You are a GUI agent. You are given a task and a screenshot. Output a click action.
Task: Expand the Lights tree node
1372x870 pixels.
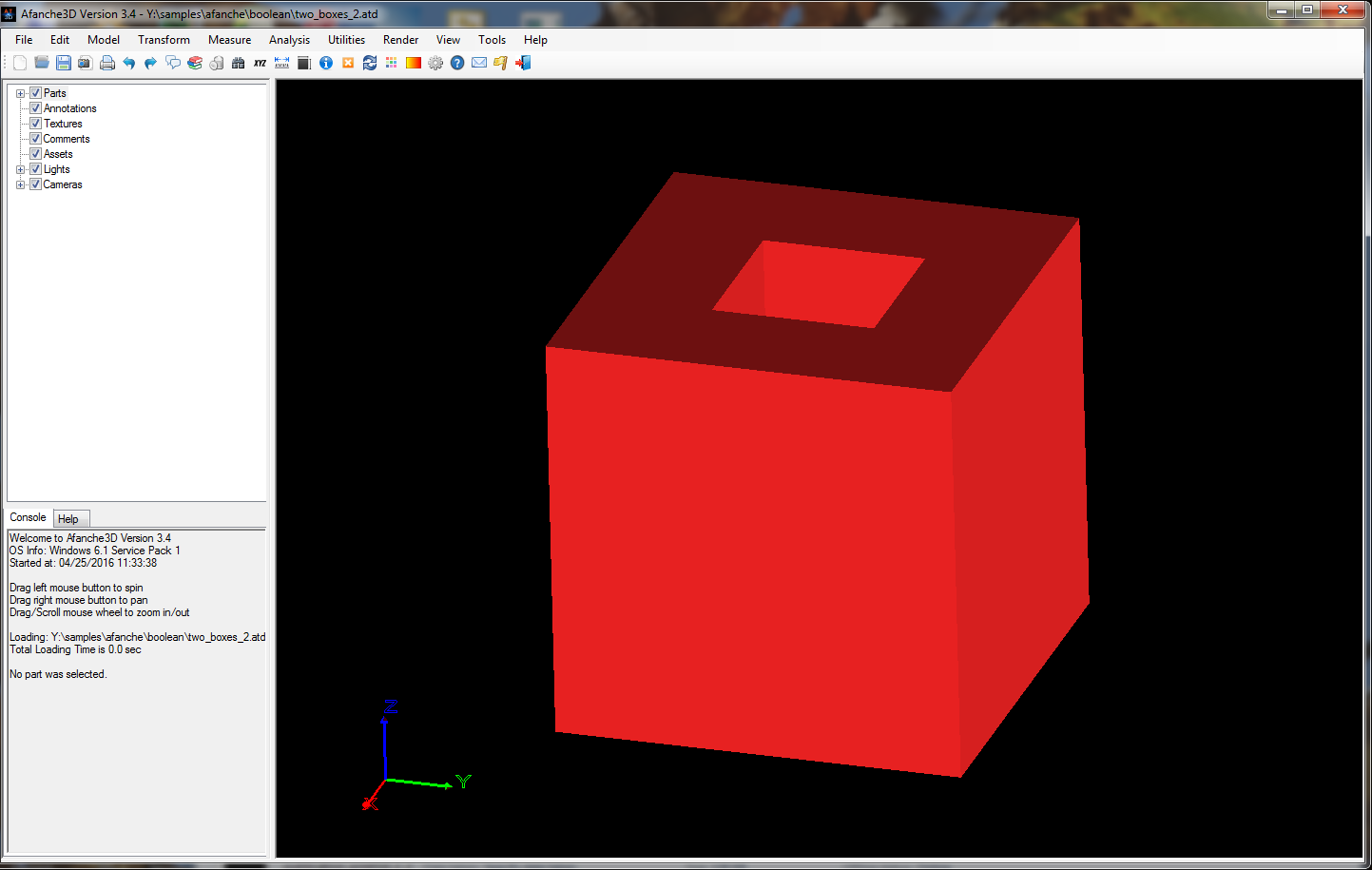20,169
